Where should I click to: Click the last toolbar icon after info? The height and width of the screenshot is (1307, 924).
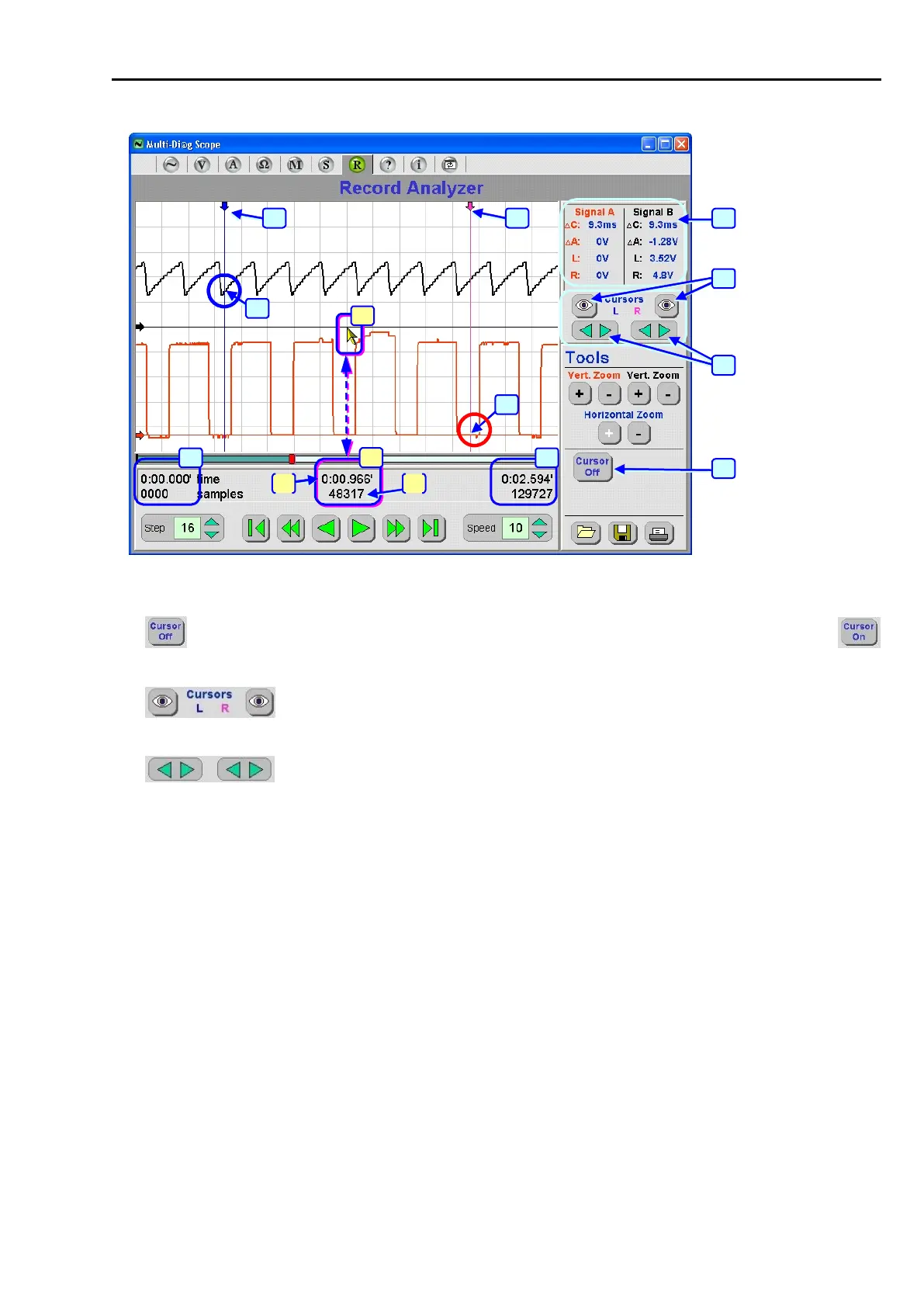pyautogui.click(x=450, y=165)
